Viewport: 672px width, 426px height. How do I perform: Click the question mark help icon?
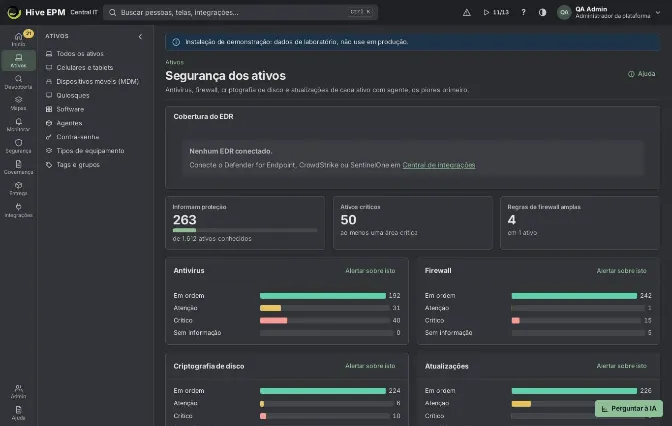pyautogui.click(x=523, y=12)
